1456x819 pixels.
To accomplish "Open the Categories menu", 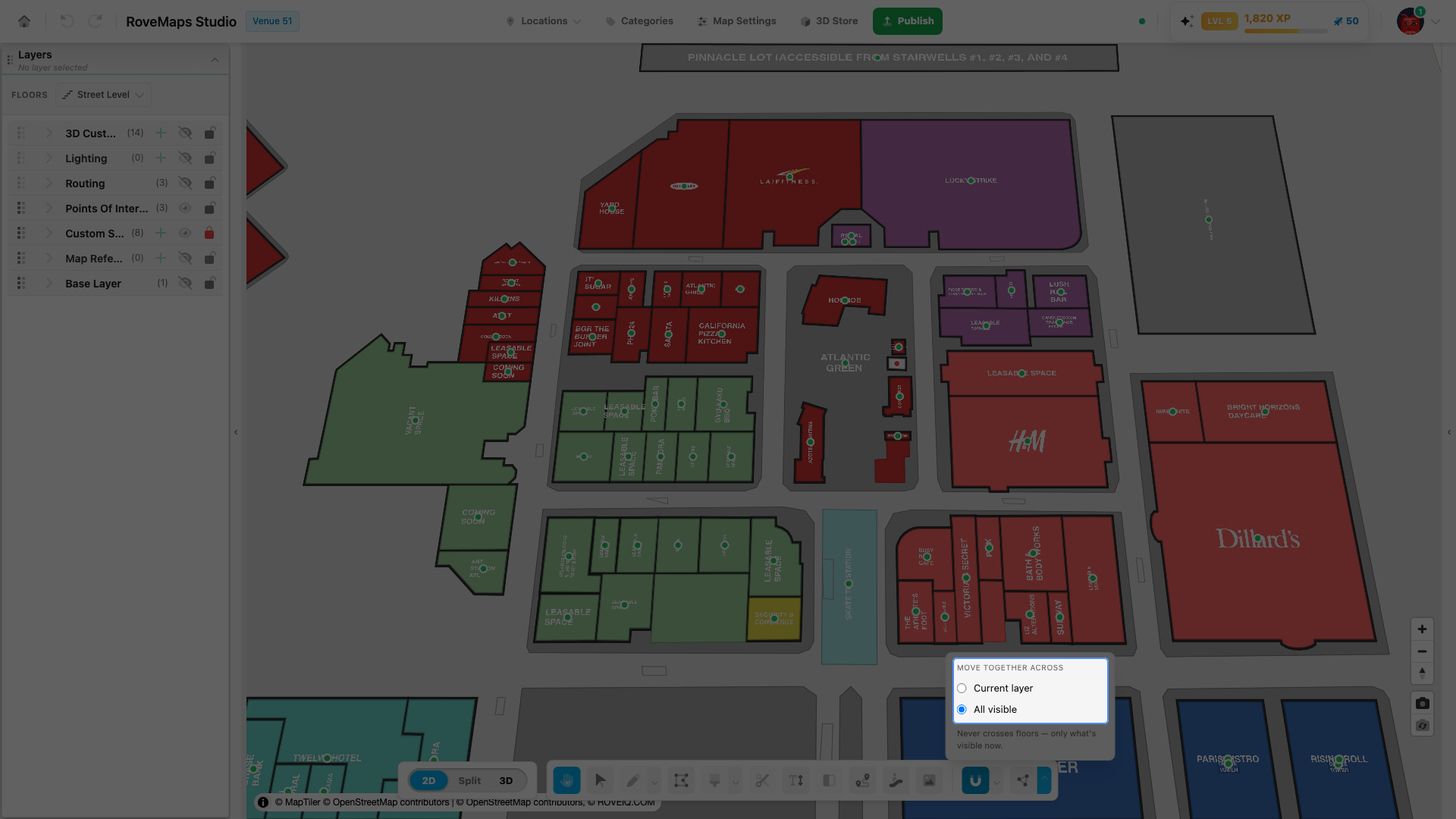I will coord(639,21).
